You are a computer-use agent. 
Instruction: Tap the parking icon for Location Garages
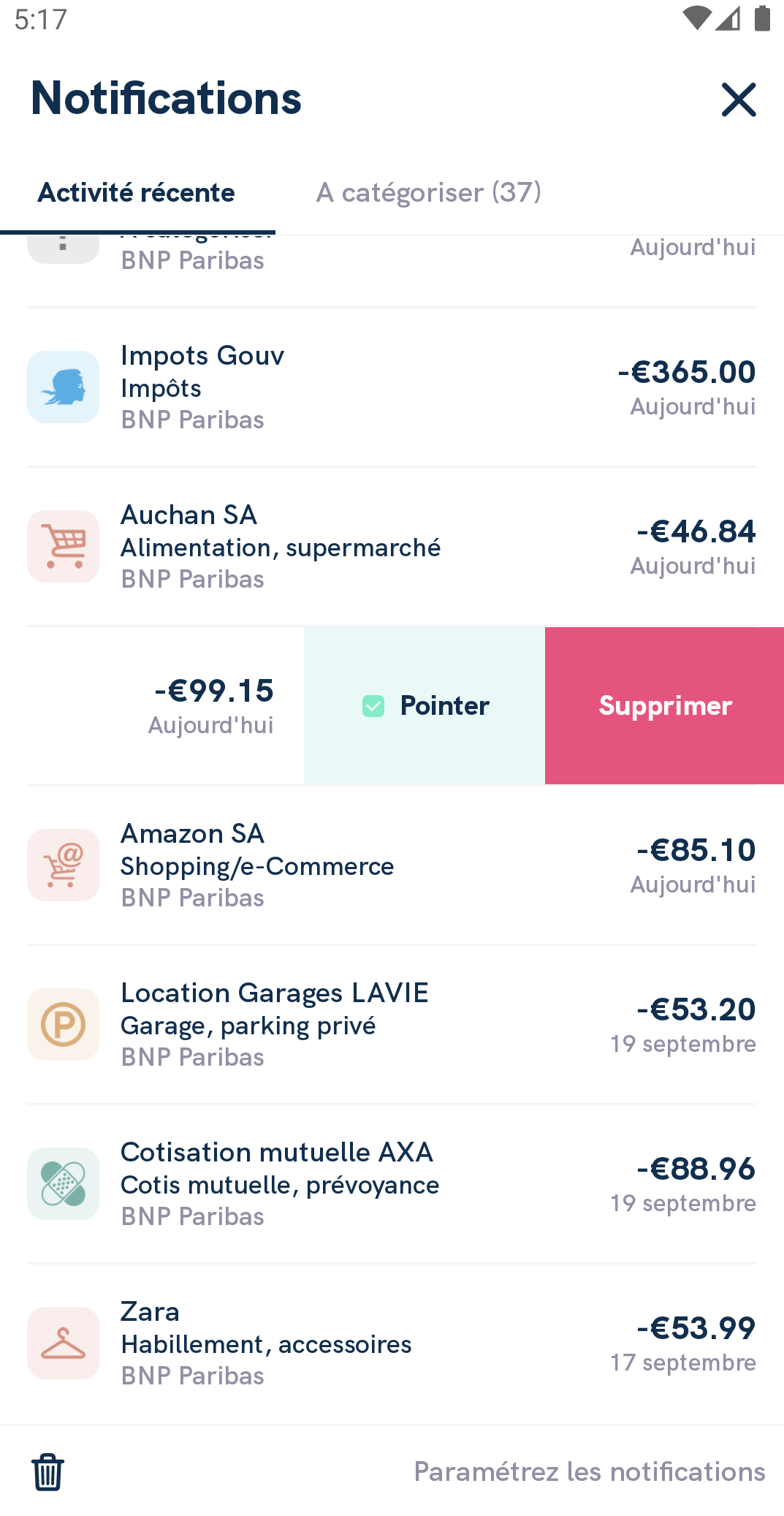(64, 1024)
